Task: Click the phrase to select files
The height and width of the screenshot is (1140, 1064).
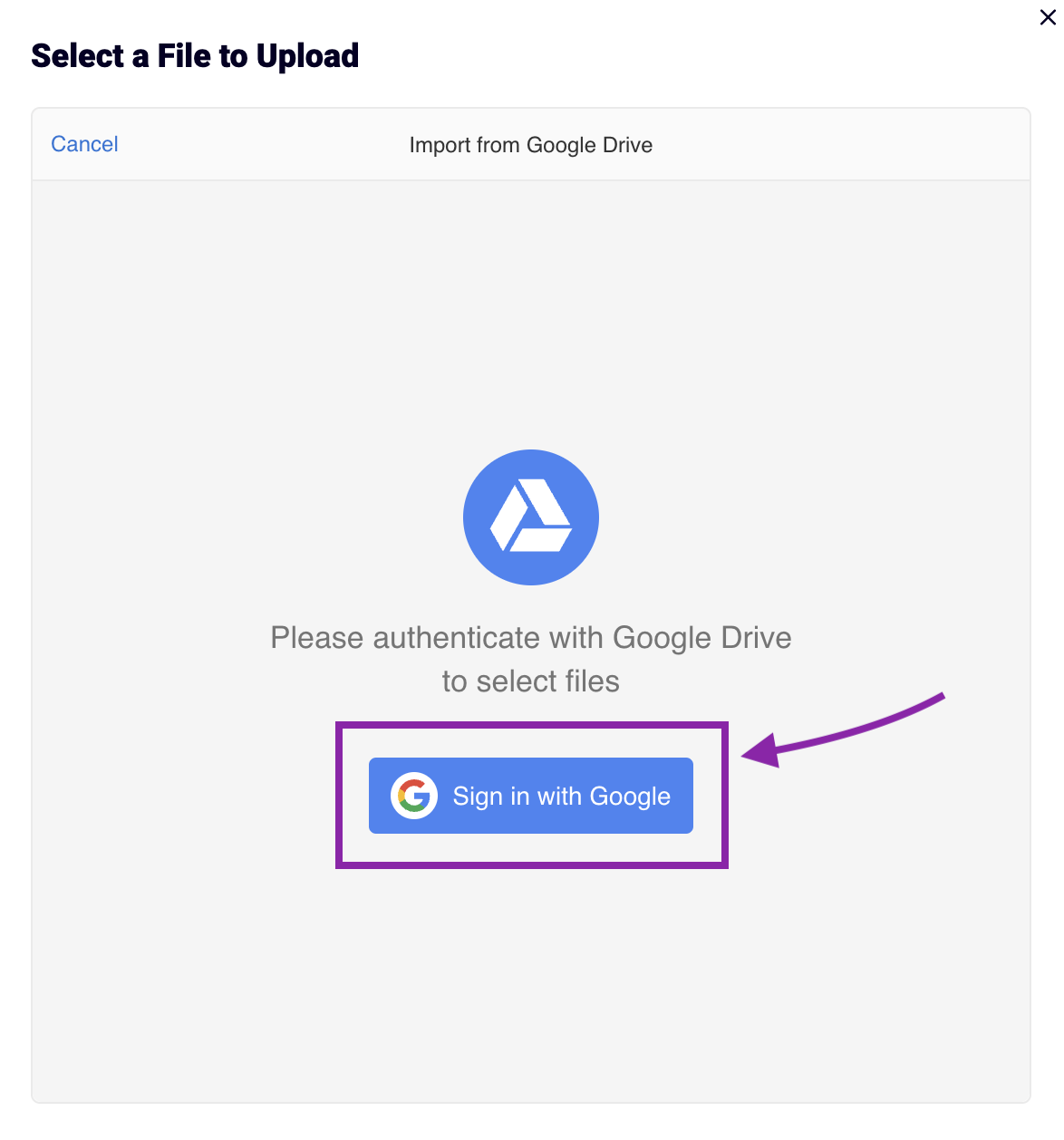Action: coord(530,681)
